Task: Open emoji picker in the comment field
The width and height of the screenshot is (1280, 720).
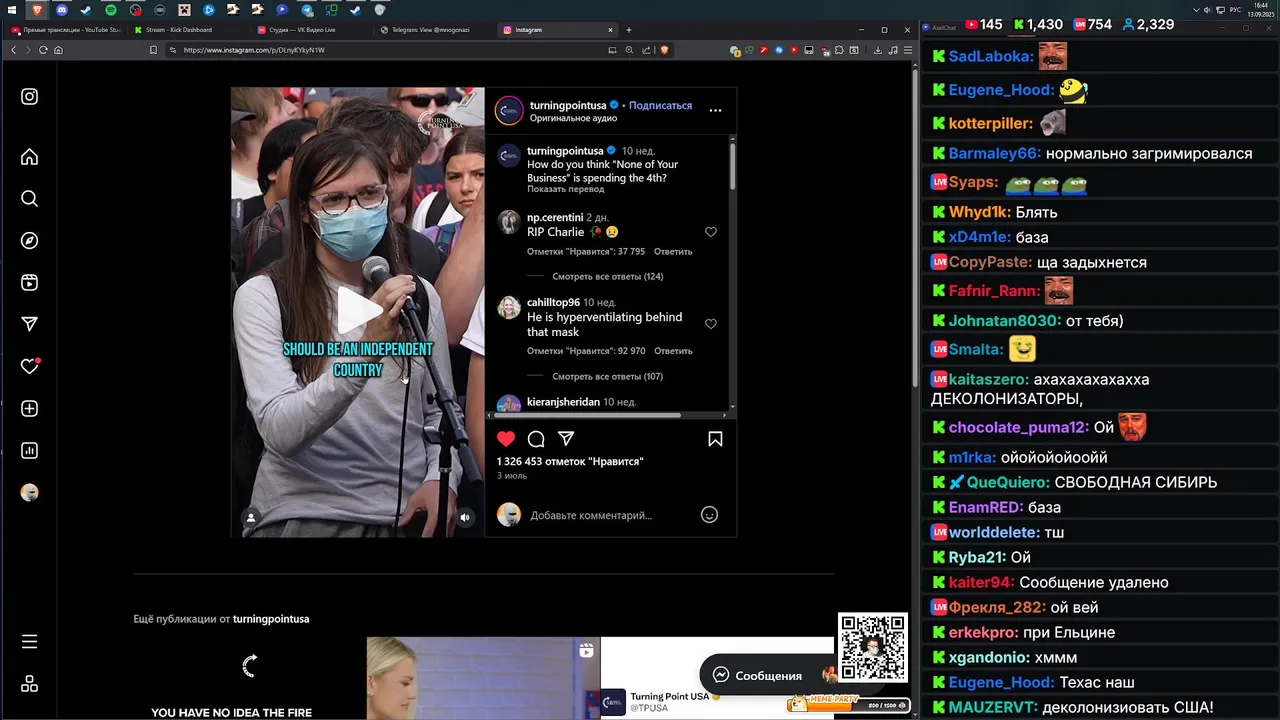Action: 709,515
